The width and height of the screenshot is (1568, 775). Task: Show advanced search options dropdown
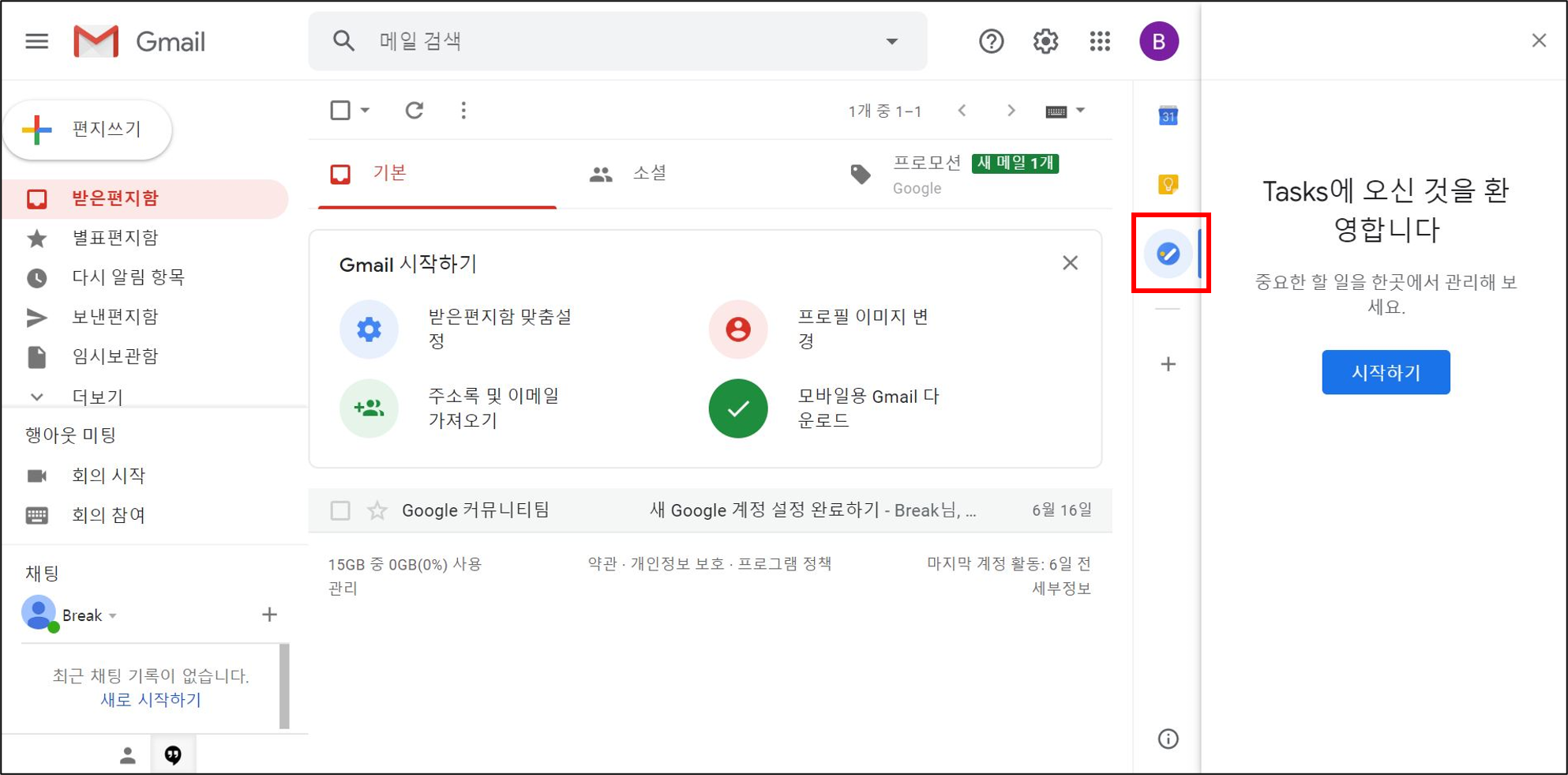[891, 41]
